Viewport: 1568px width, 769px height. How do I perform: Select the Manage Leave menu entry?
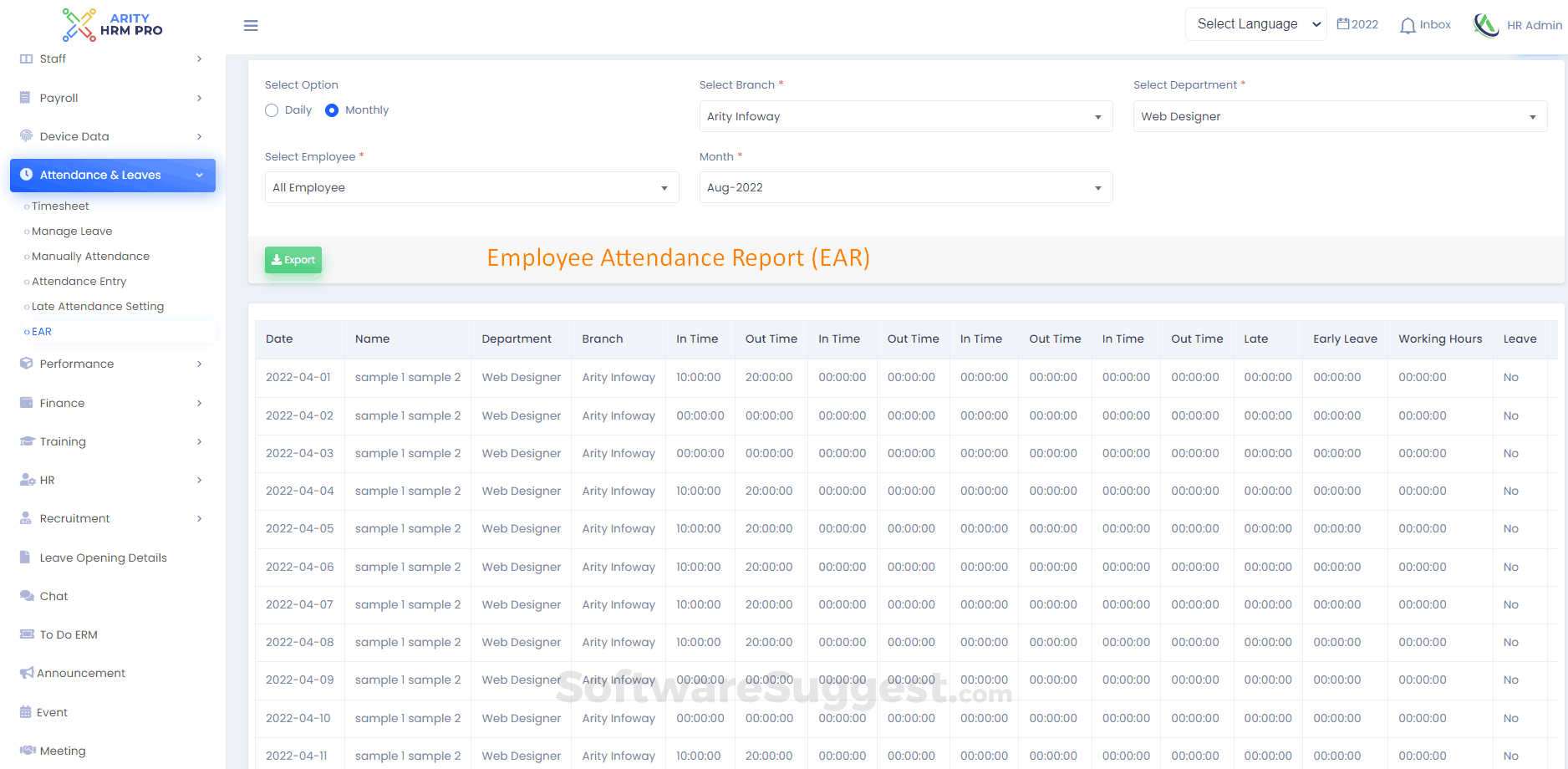tap(72, 231)
